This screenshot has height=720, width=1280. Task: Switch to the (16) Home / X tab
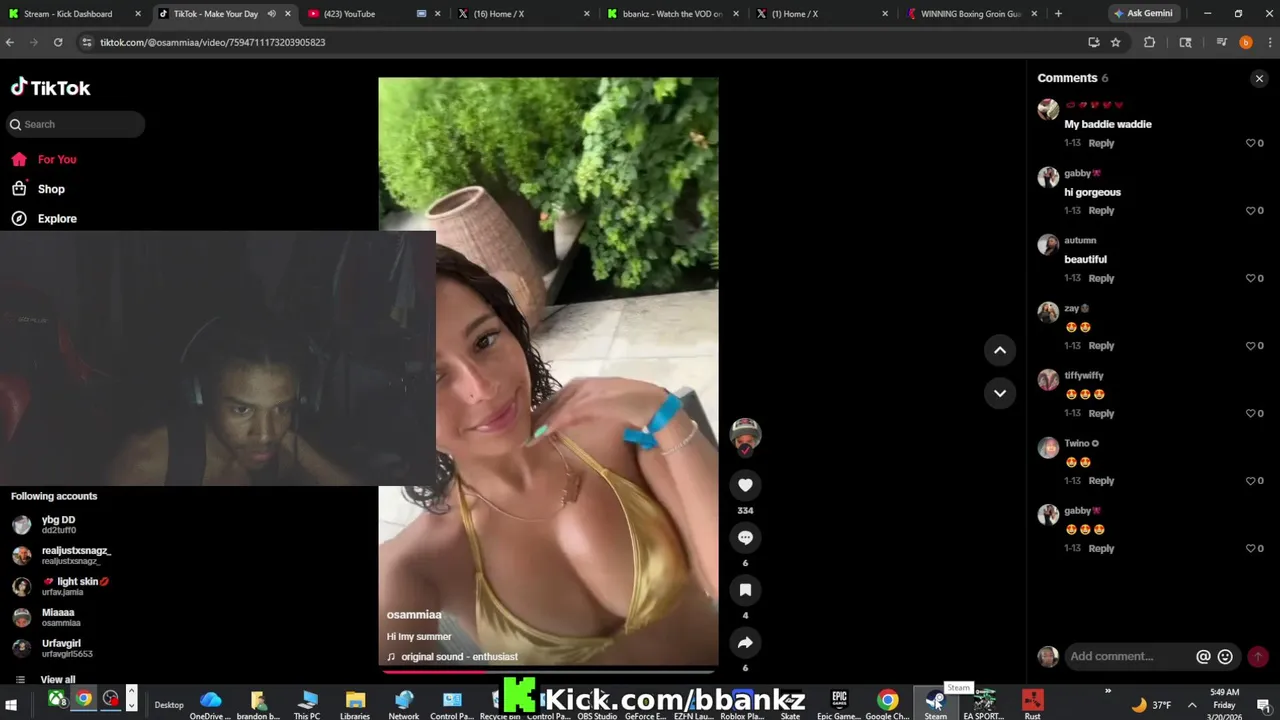point(522,14)
